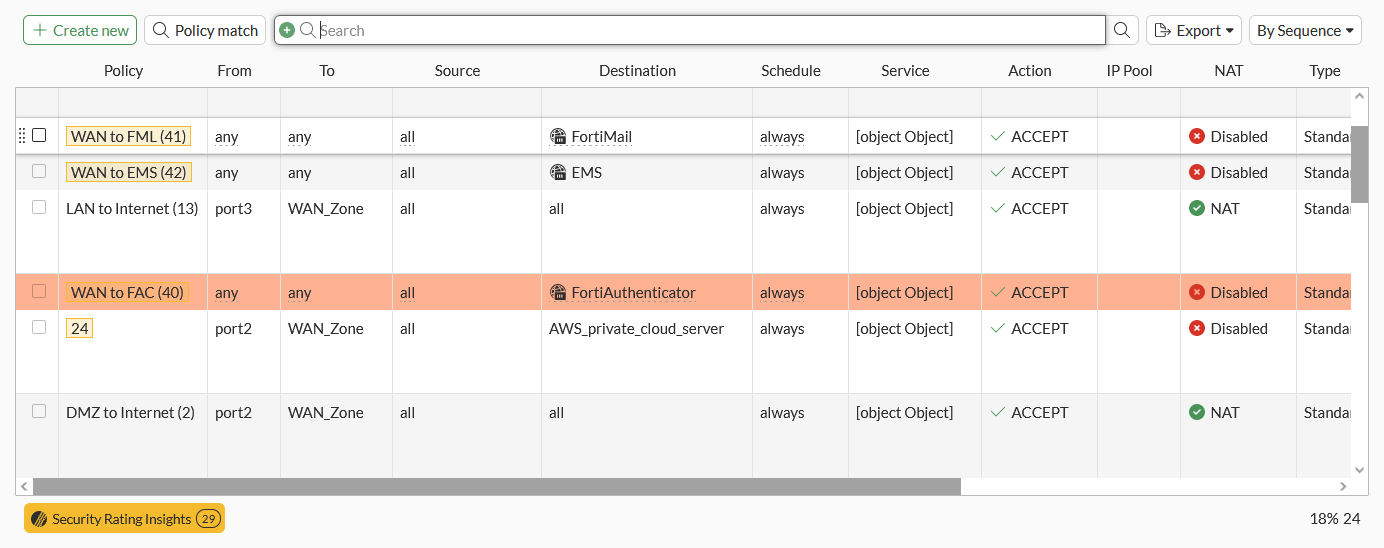Focus the policy search input field

(x=700, y=30)
